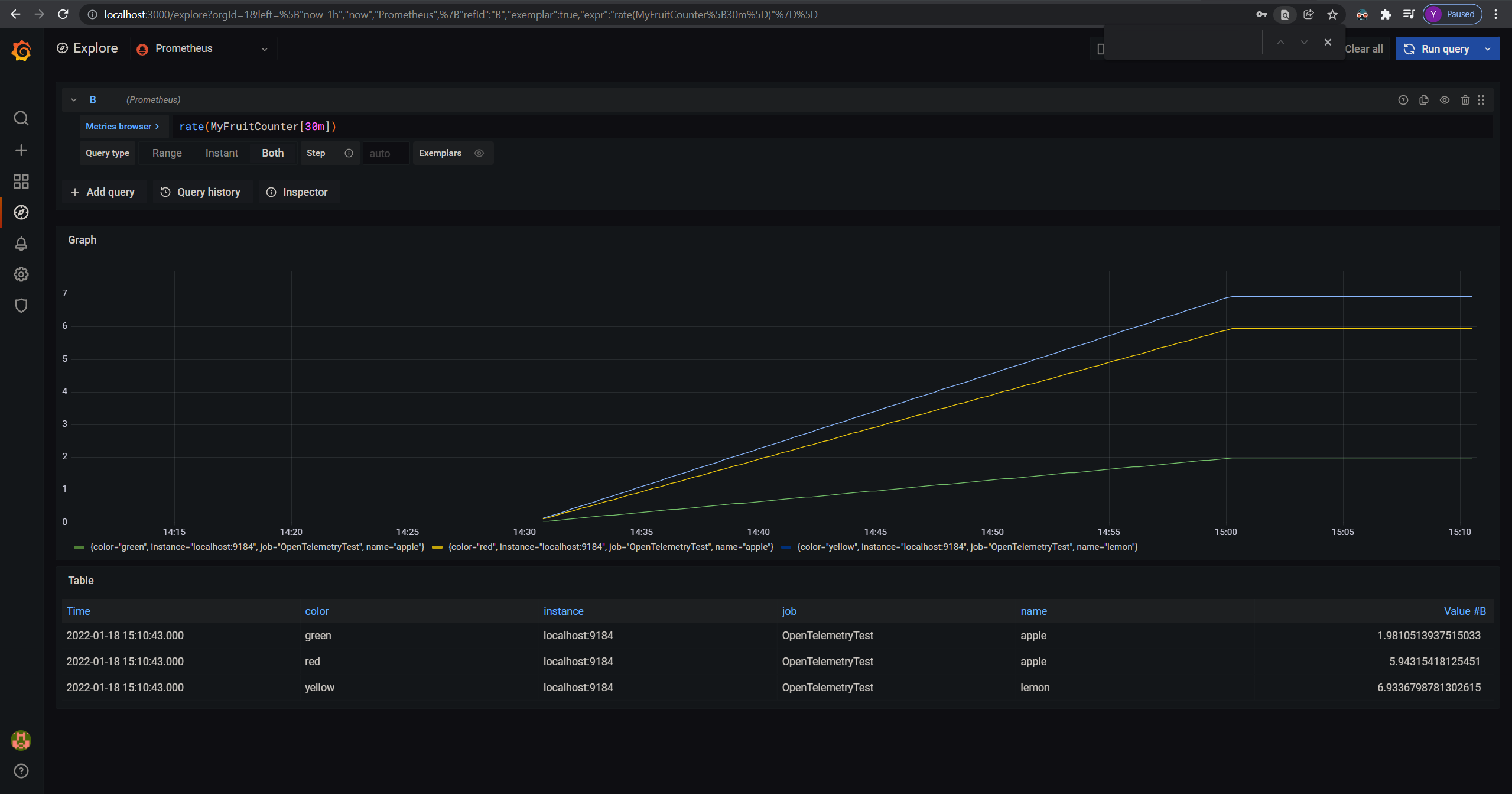
Task: Show query B help icon
Action: click(x=1403, y=100)
